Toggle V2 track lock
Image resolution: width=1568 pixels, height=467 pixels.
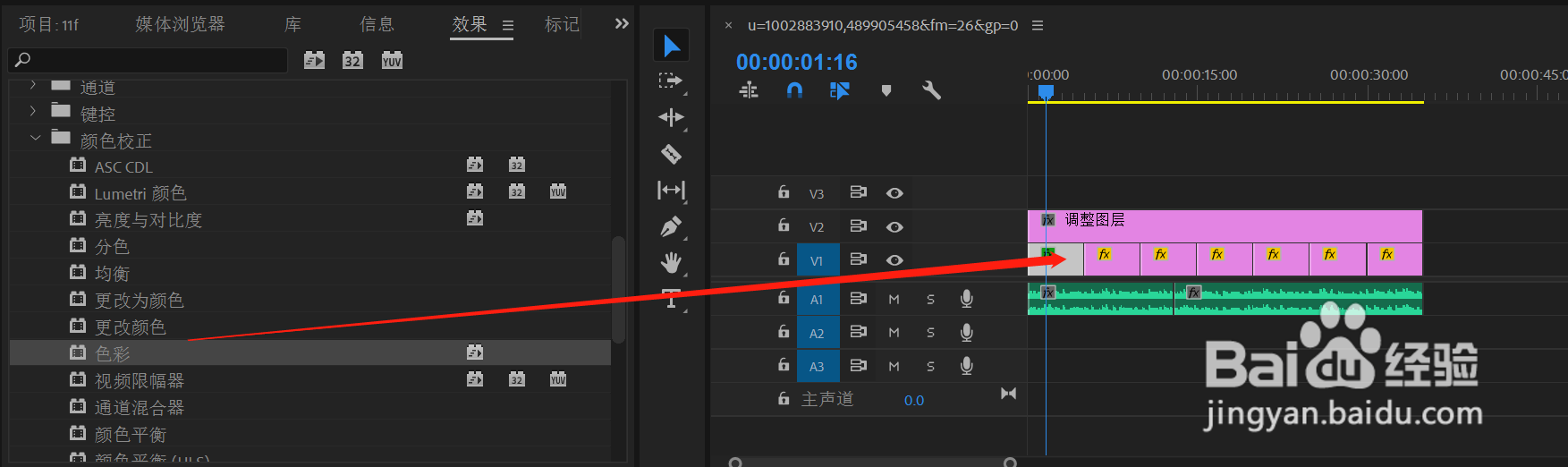(784, 225)
